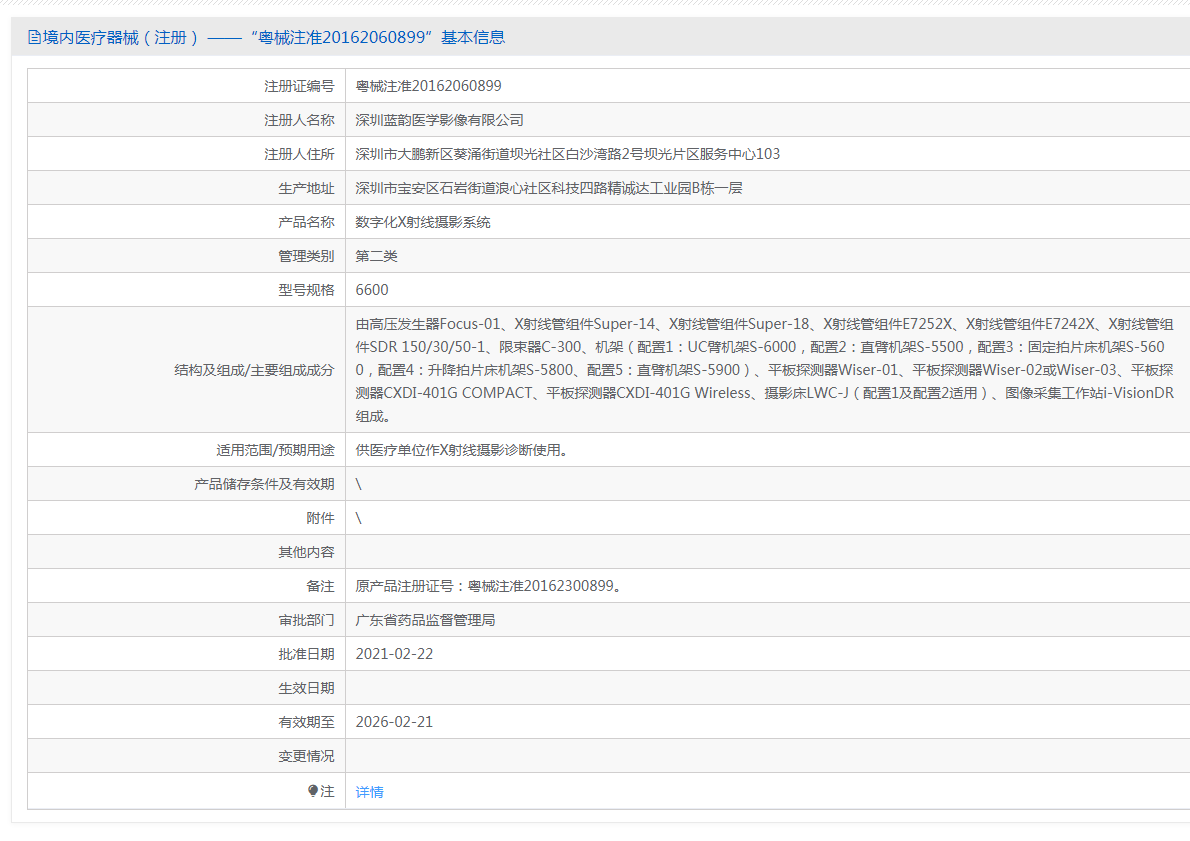Click the approval date 2021-02-22
Screen dimensions: 1190x841
click(394, 654)
